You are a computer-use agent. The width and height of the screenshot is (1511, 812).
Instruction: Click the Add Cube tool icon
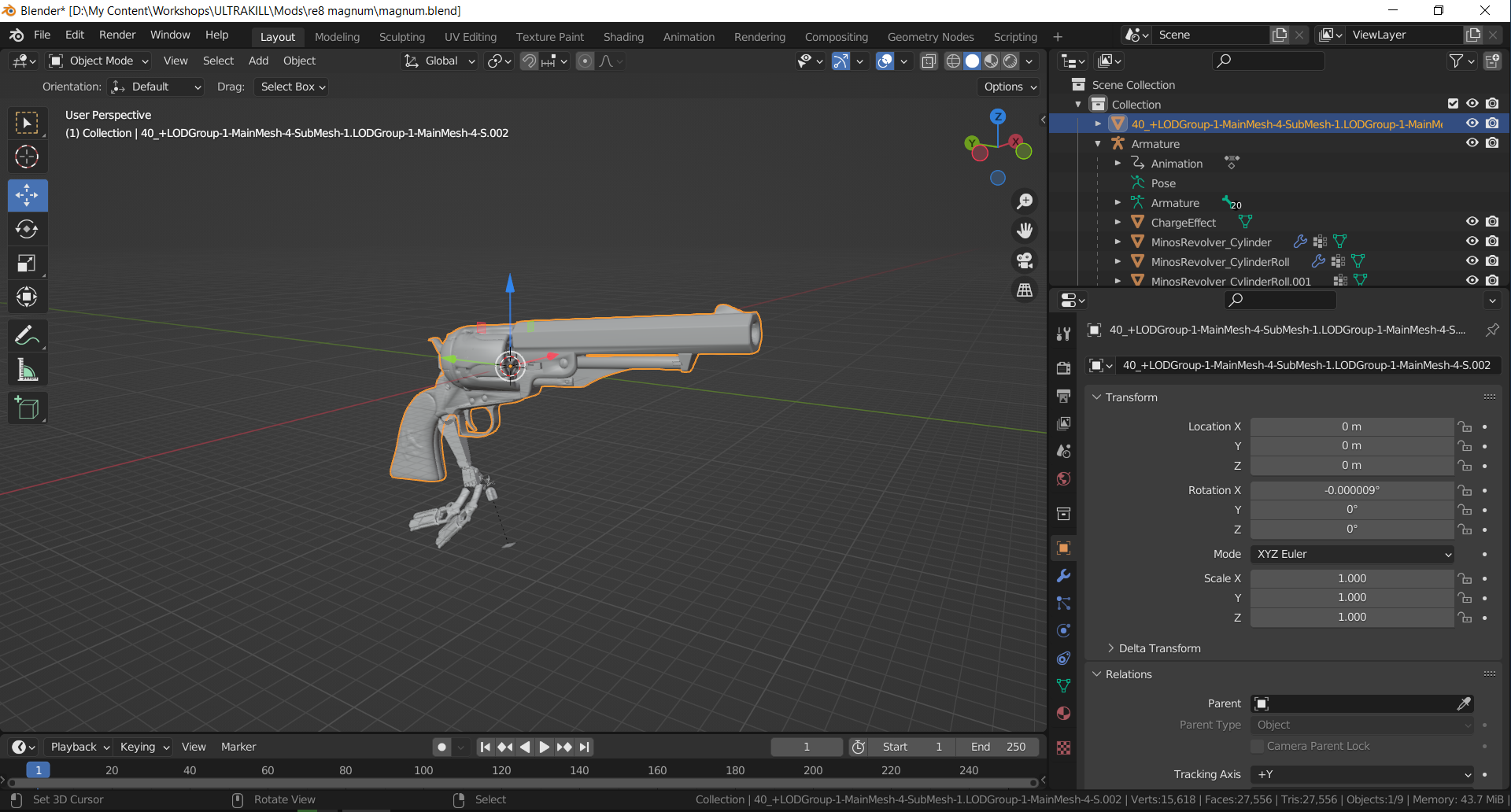(27, 408)
